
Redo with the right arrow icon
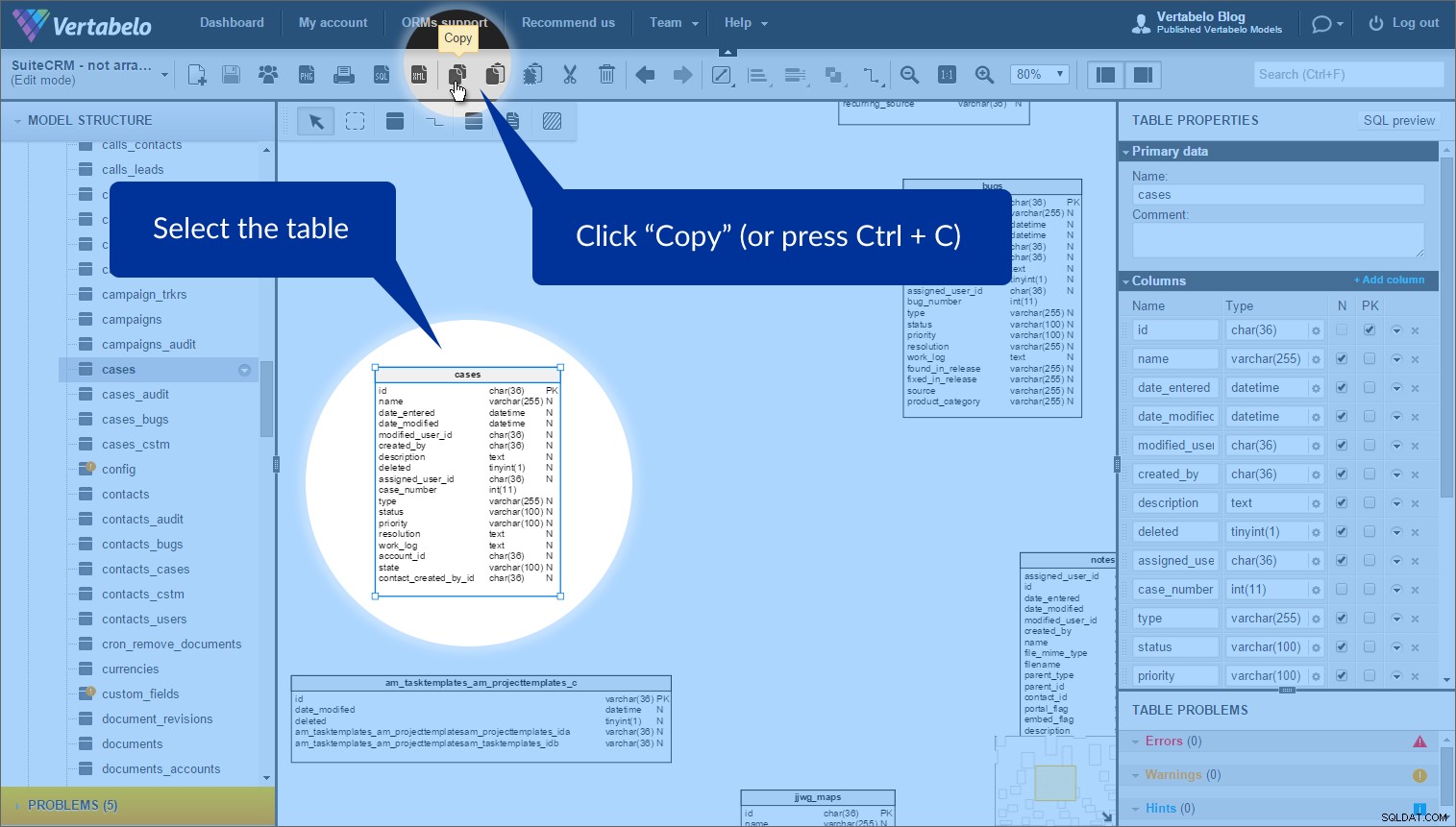(682, 75)
